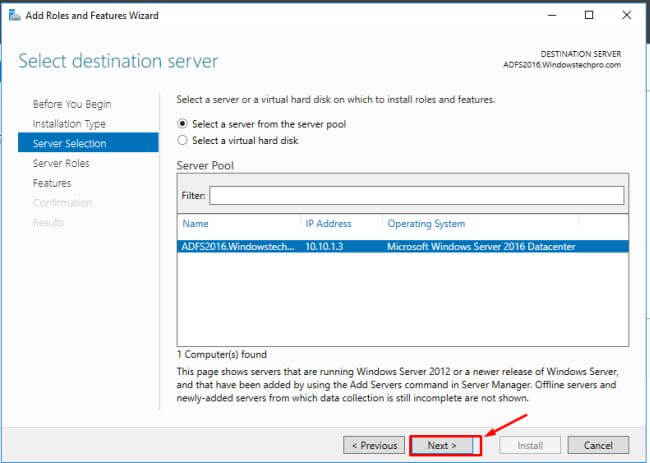The height and width of the screenshot is (463, 650).
Task: Sort the server pool by Operating System column
Action: click(426, 224)
